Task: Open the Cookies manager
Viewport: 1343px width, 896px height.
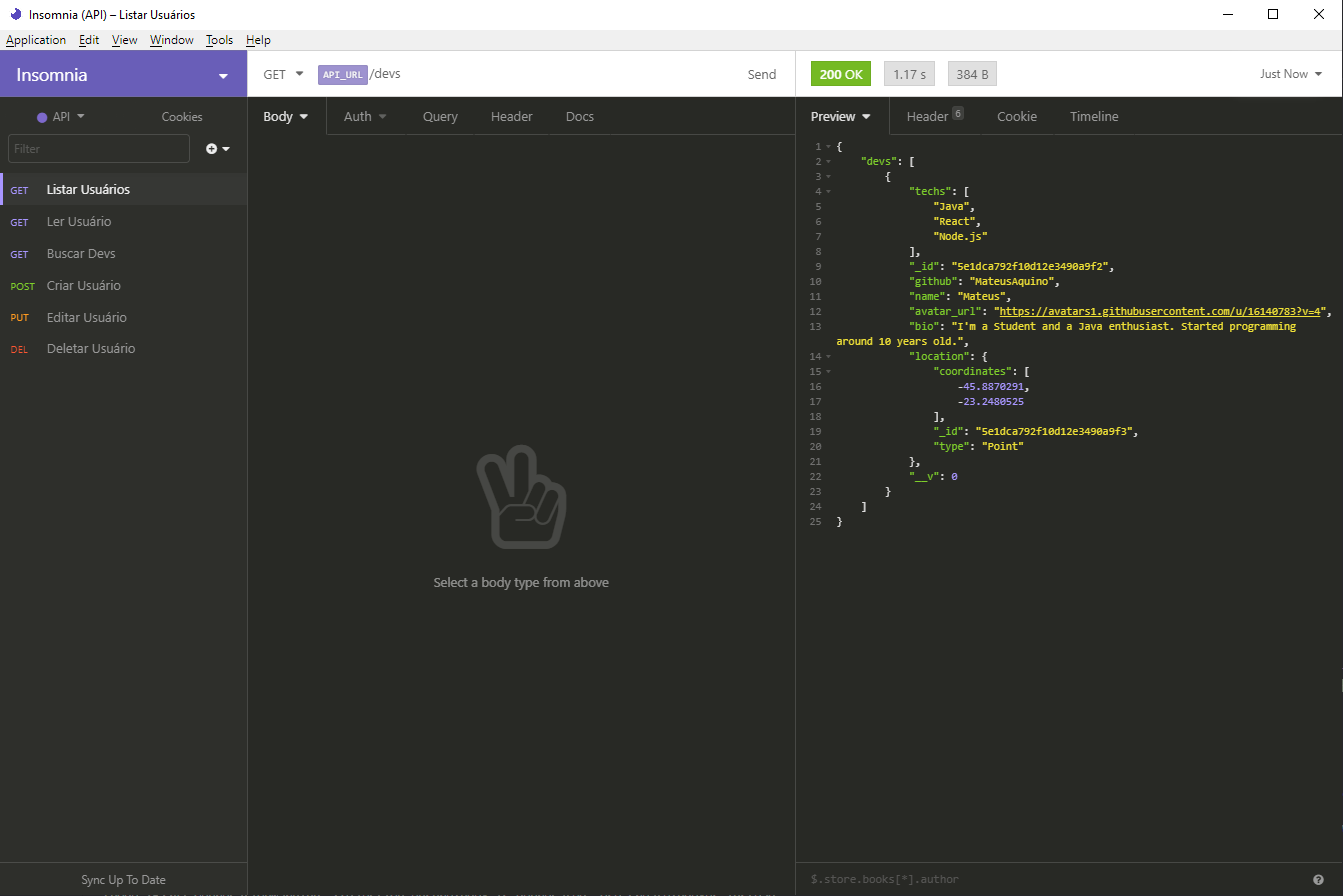Action: pyautogui.click(x=182, y=117)
